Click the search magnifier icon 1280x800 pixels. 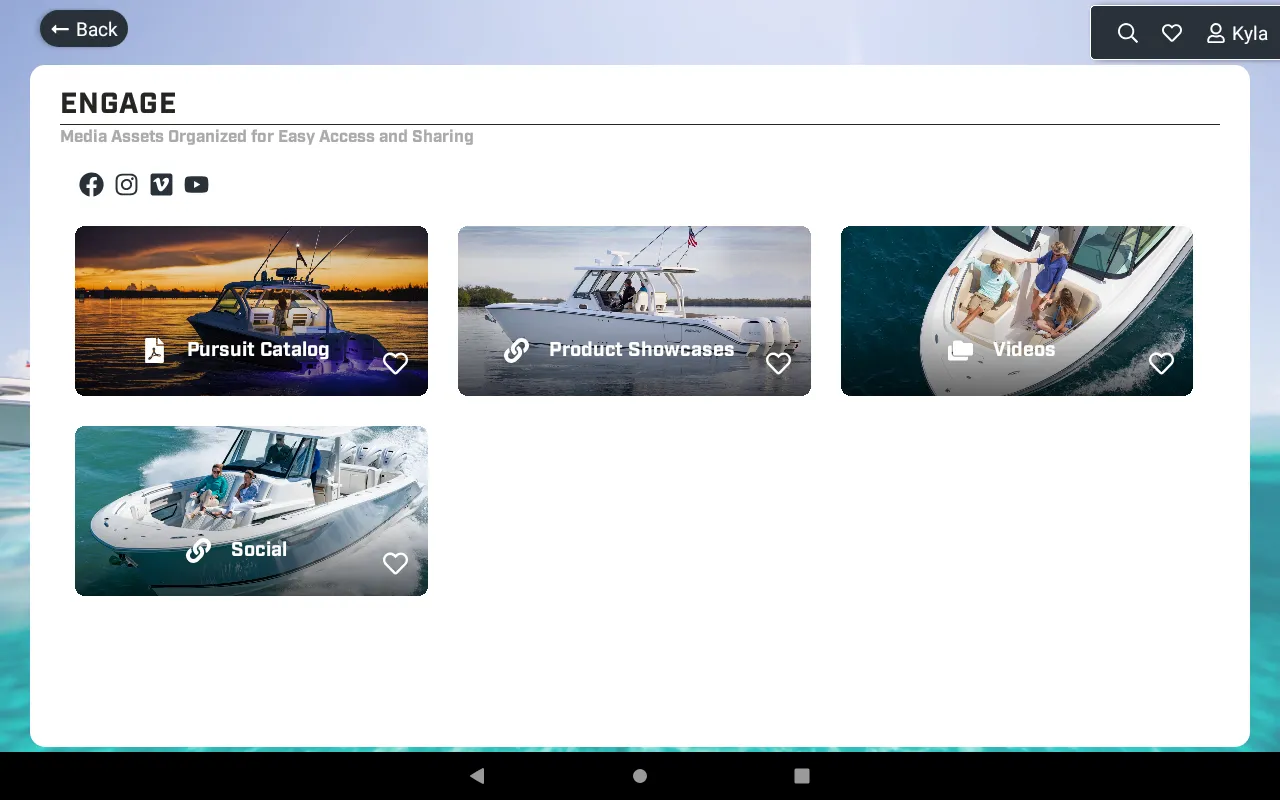click(1127, 33)
